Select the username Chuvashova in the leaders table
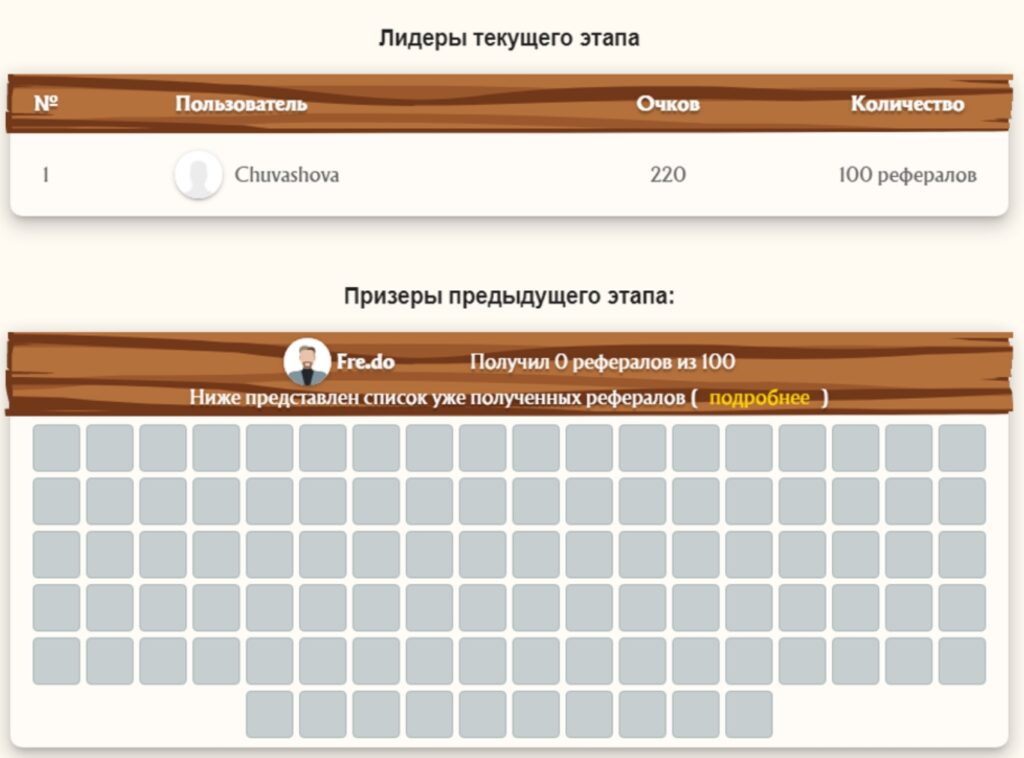 287,174
